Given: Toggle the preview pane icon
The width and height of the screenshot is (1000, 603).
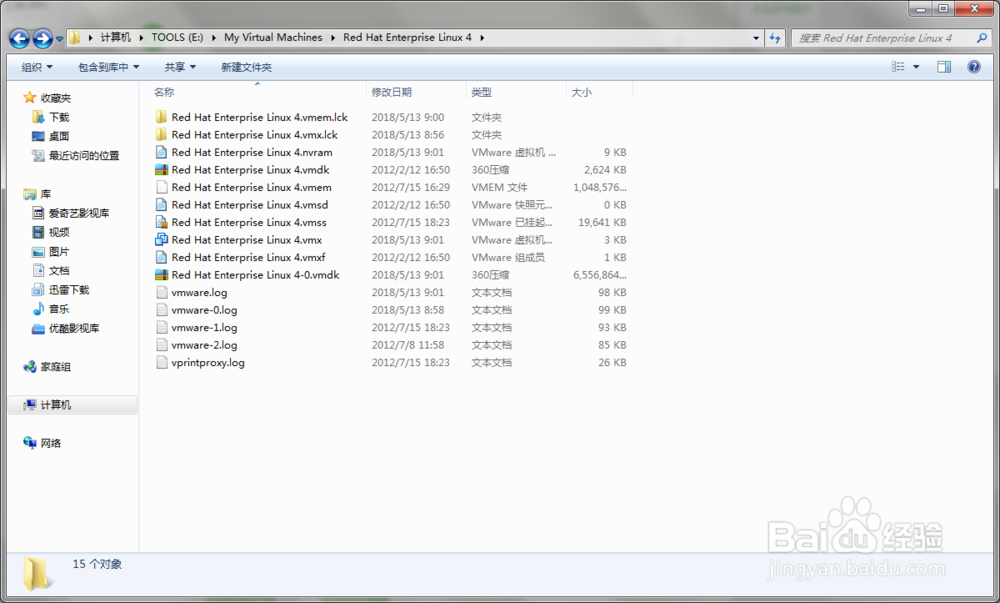Looking at the screenshot, I should (x=944, y=67).
